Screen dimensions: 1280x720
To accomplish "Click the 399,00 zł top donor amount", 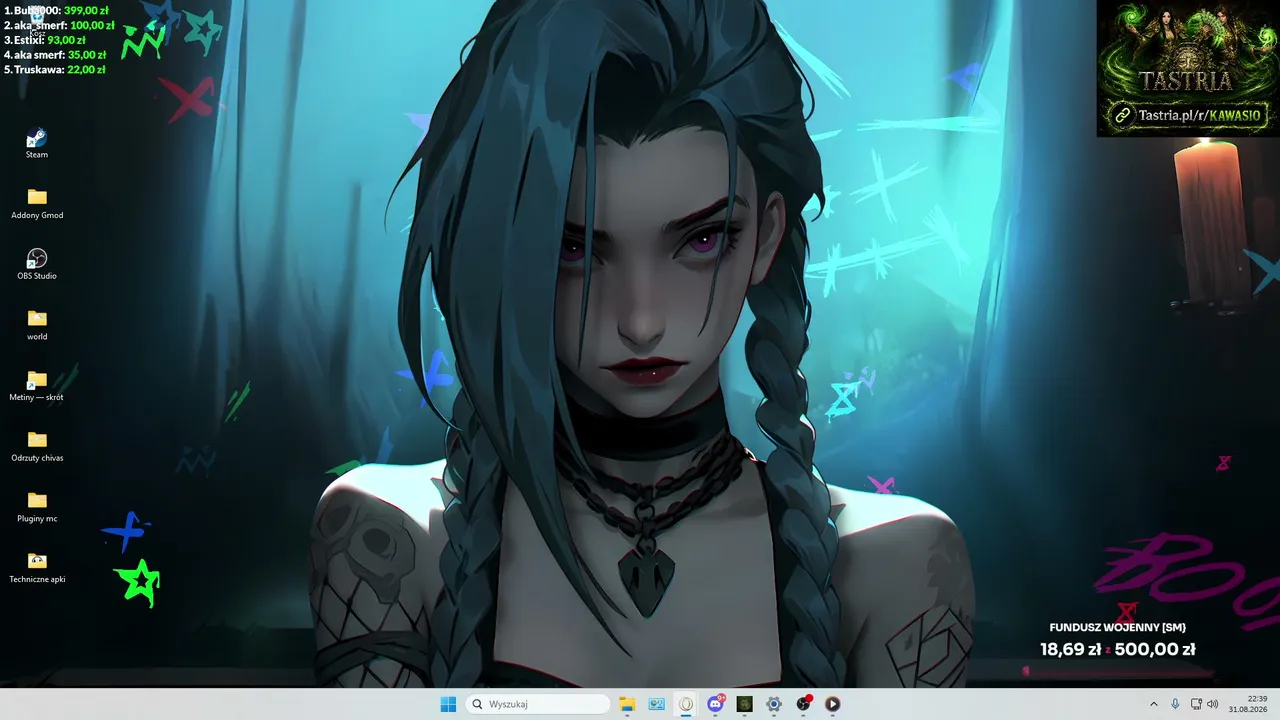I will click(86, 11).
